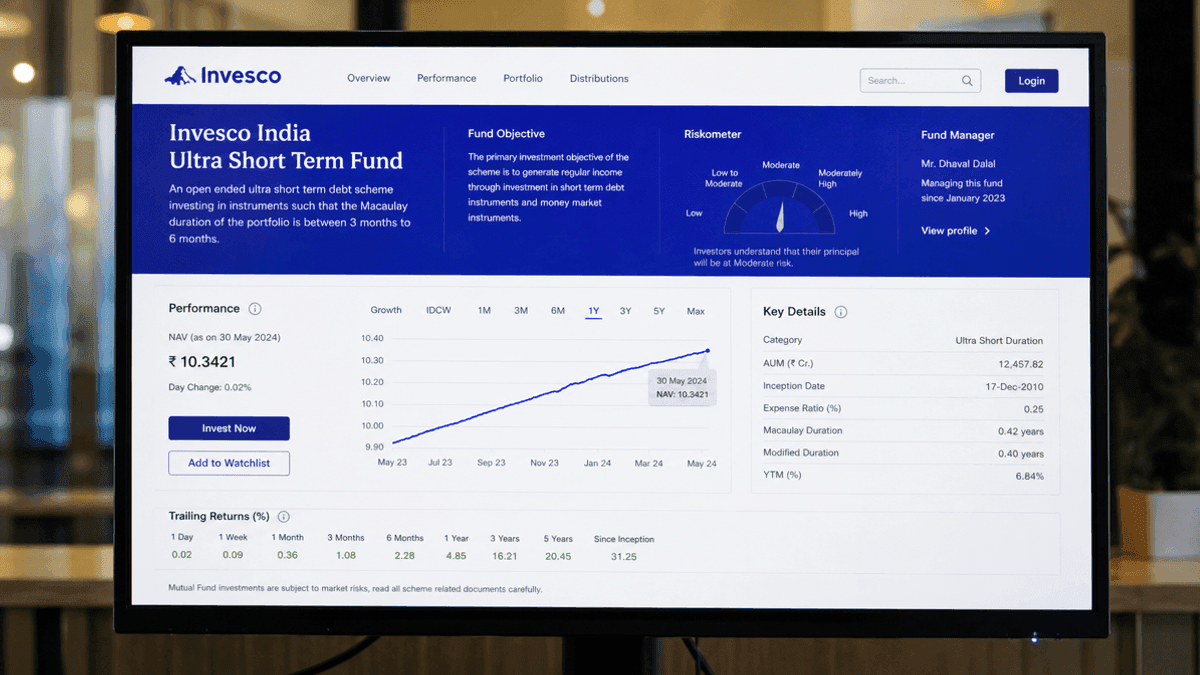Switch chart range to 5Y

(659, 311)
